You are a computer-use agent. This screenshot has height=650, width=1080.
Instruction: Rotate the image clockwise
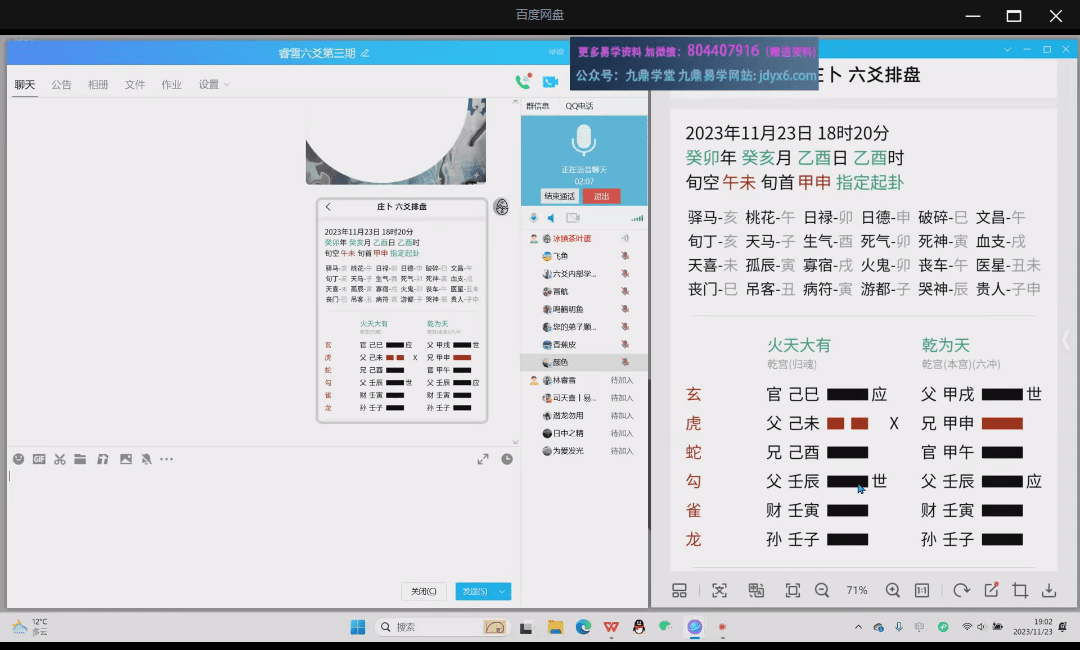tap(961, 590)
